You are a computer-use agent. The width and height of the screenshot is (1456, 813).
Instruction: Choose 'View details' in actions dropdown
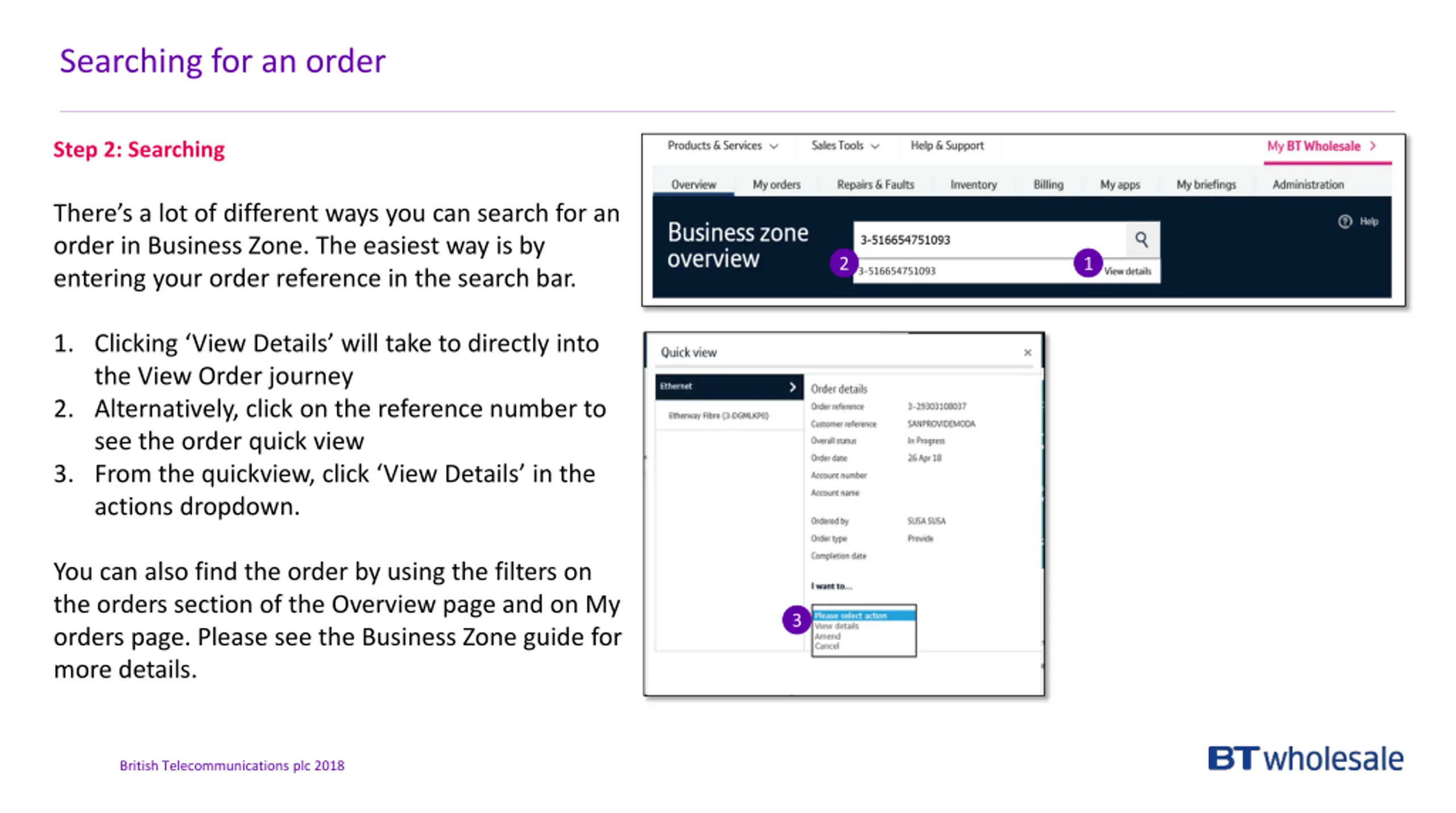(837, 625)
